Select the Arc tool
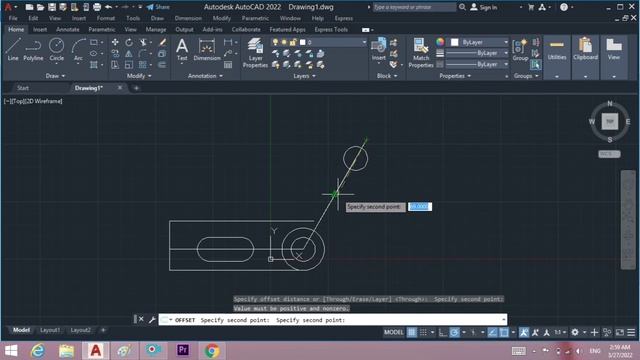Image resolution: width=640 pixels, height=360 pixels. [78, 49]
